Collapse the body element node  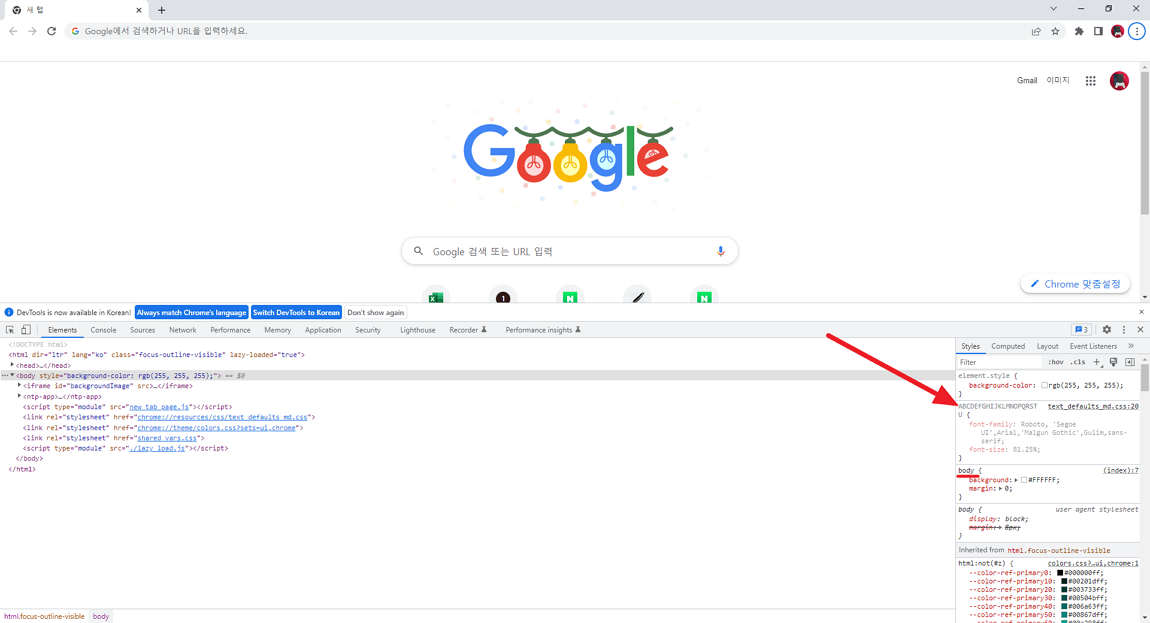pos(12,375)
